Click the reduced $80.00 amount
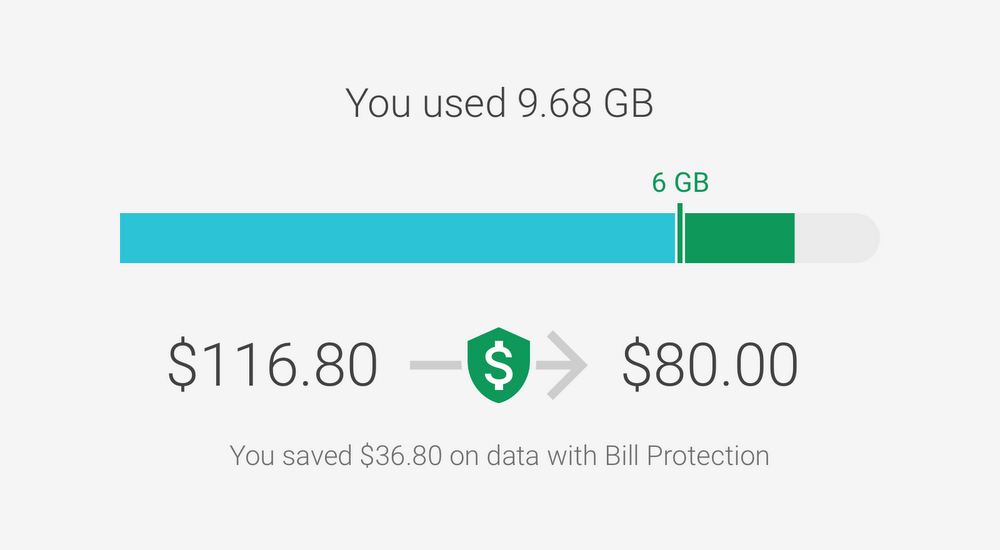Image resolution: width=1000 pixels, height=550 pixels. point(710,365)
